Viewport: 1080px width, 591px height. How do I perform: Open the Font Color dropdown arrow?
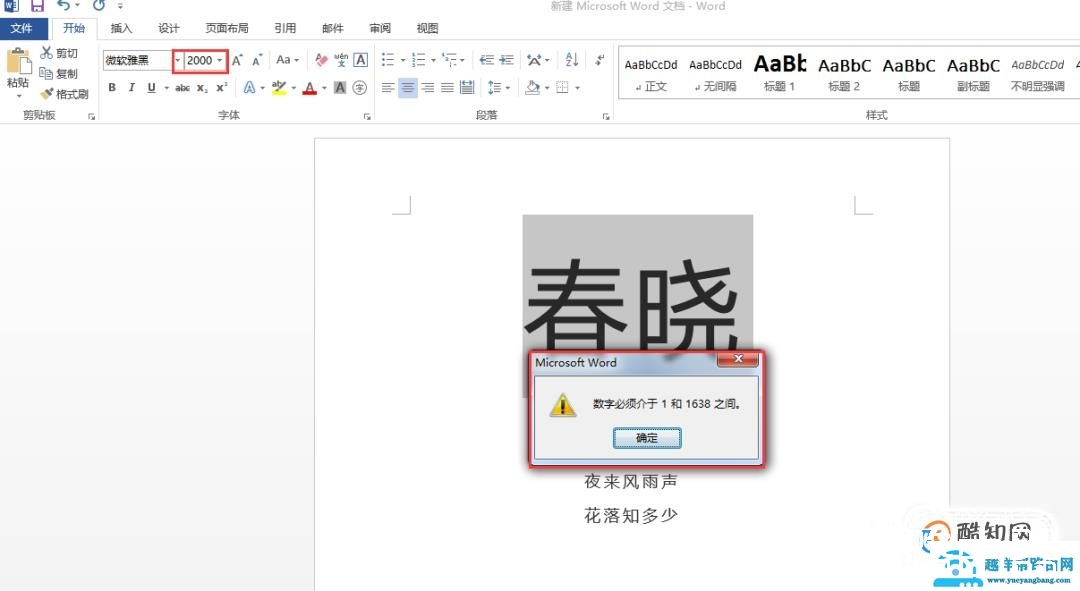coord(322,88)
